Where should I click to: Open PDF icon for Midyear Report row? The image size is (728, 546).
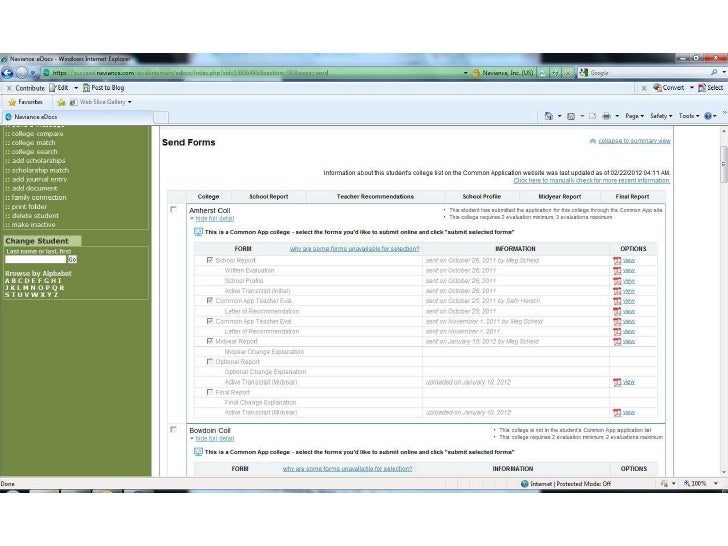(617, 342)
